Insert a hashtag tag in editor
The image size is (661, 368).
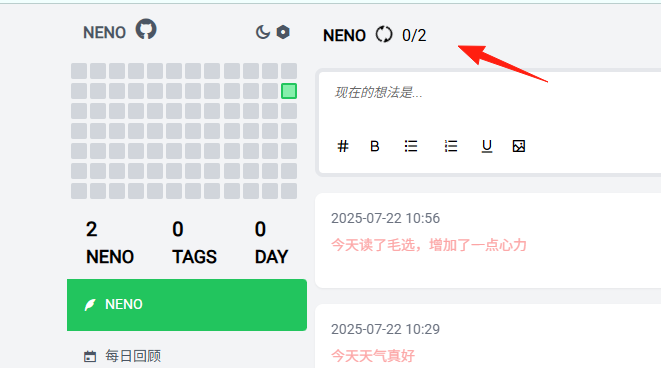click(343, 146)
